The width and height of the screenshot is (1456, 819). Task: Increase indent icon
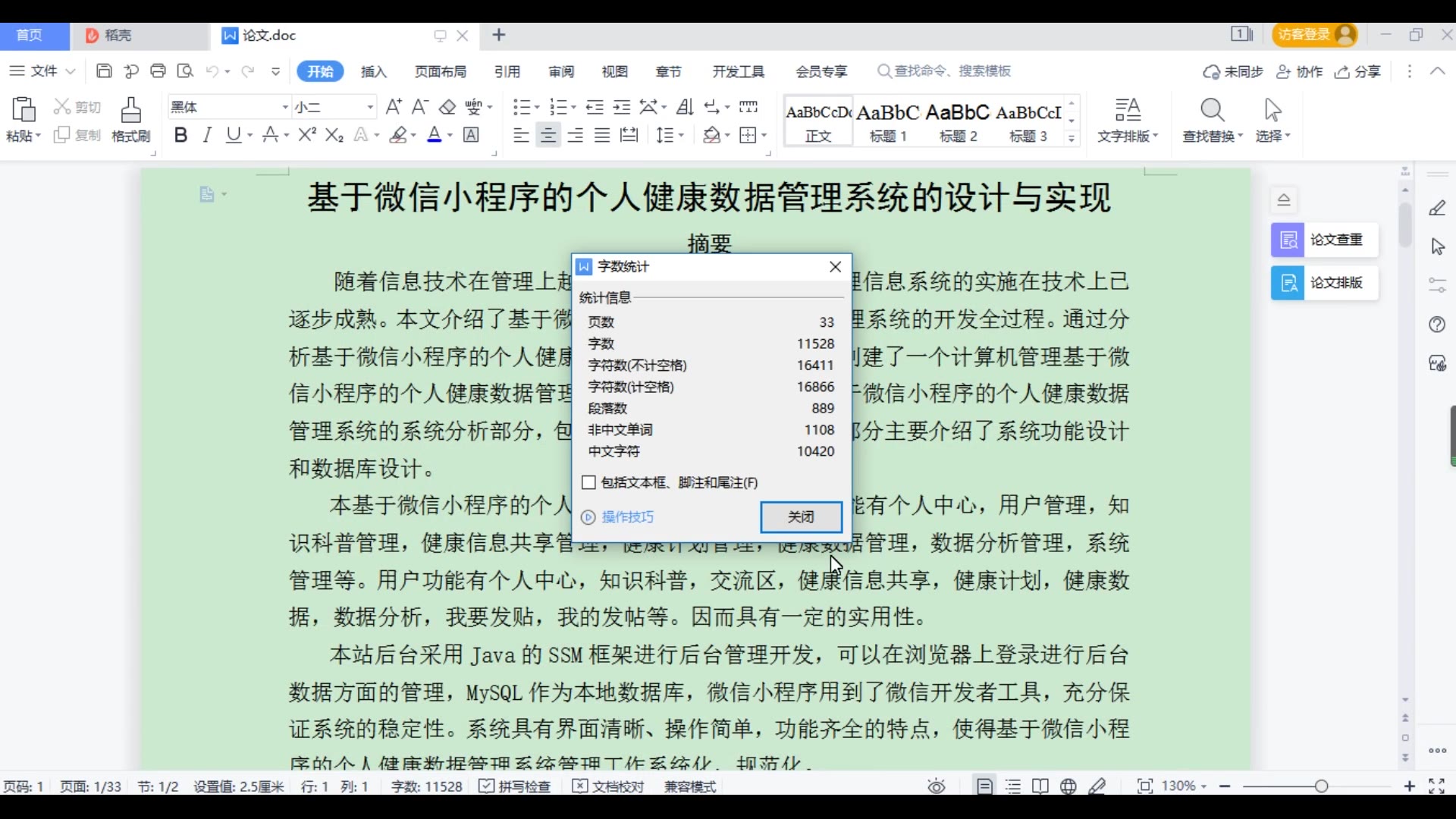tap(622, 107)
